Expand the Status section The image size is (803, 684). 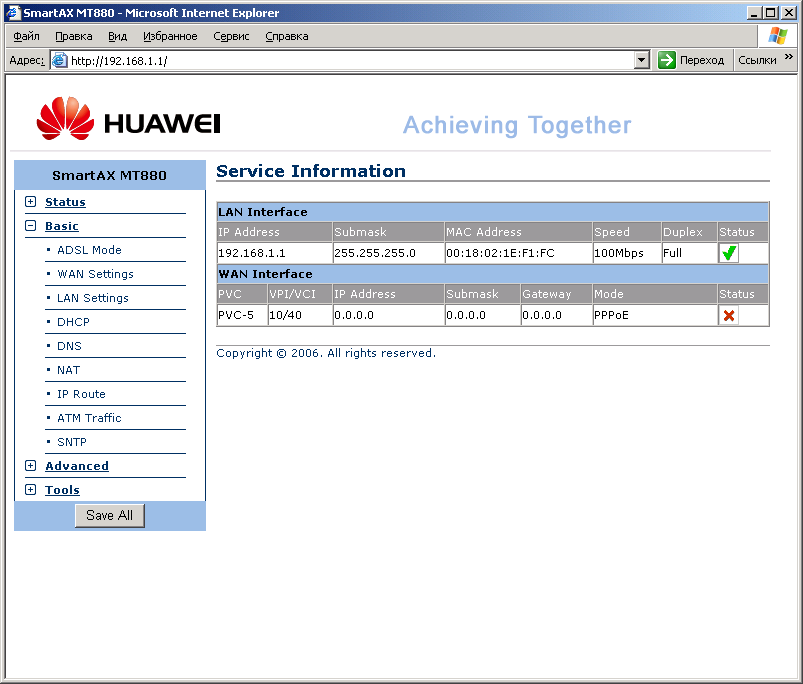coord(30,201)
